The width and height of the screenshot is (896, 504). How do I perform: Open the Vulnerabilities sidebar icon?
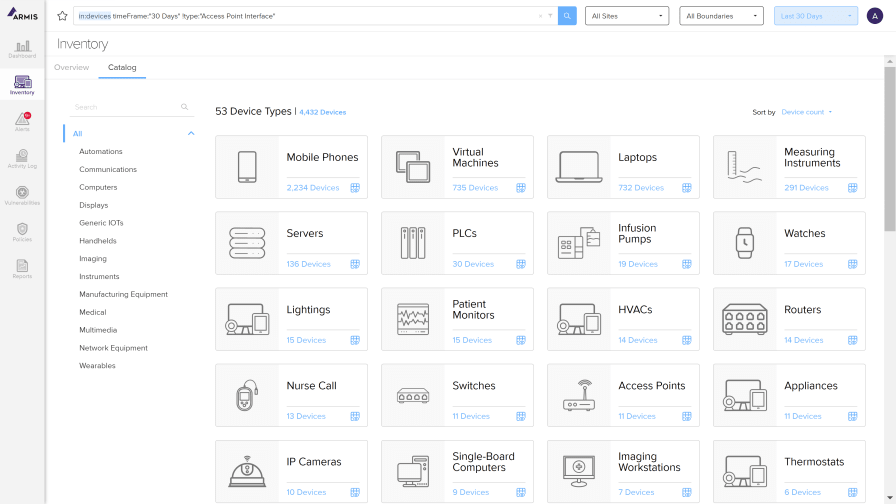point(22,195)
